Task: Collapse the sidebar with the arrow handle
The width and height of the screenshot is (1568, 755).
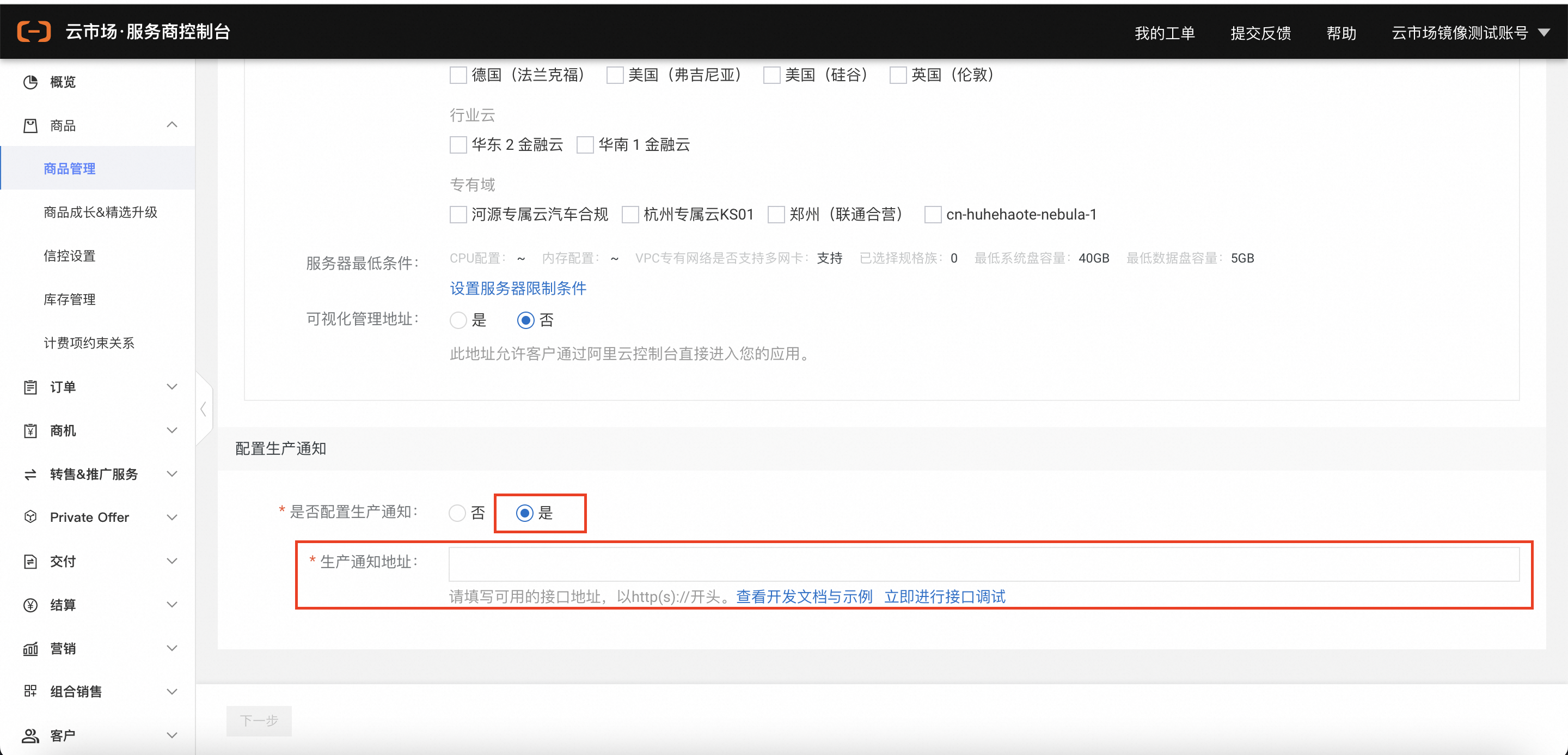Action: point(204,409)
